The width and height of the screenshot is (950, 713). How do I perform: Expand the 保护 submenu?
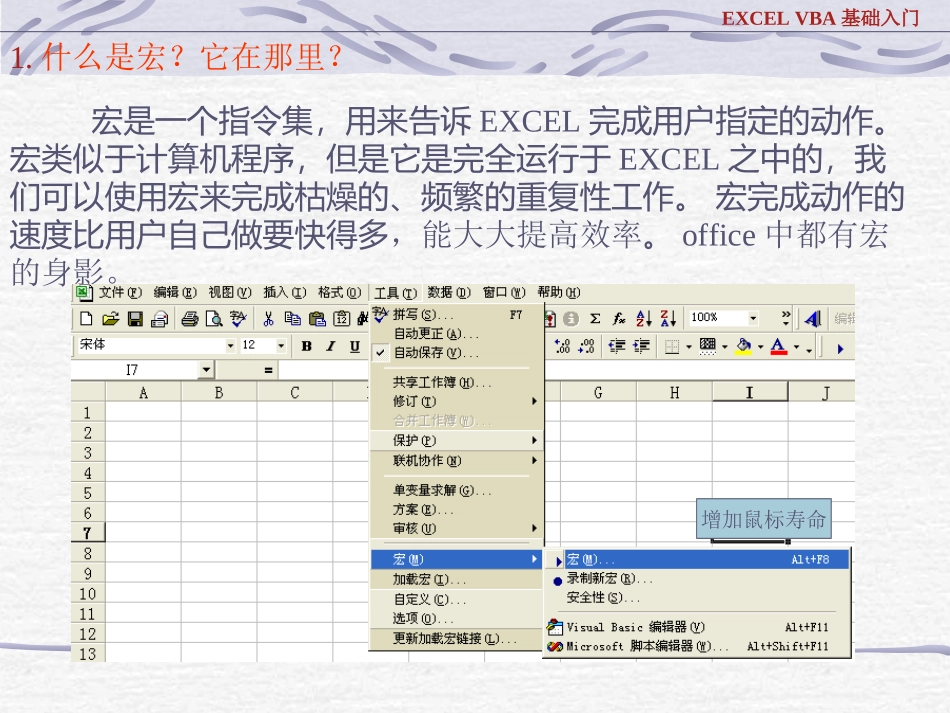coord(456,440)
